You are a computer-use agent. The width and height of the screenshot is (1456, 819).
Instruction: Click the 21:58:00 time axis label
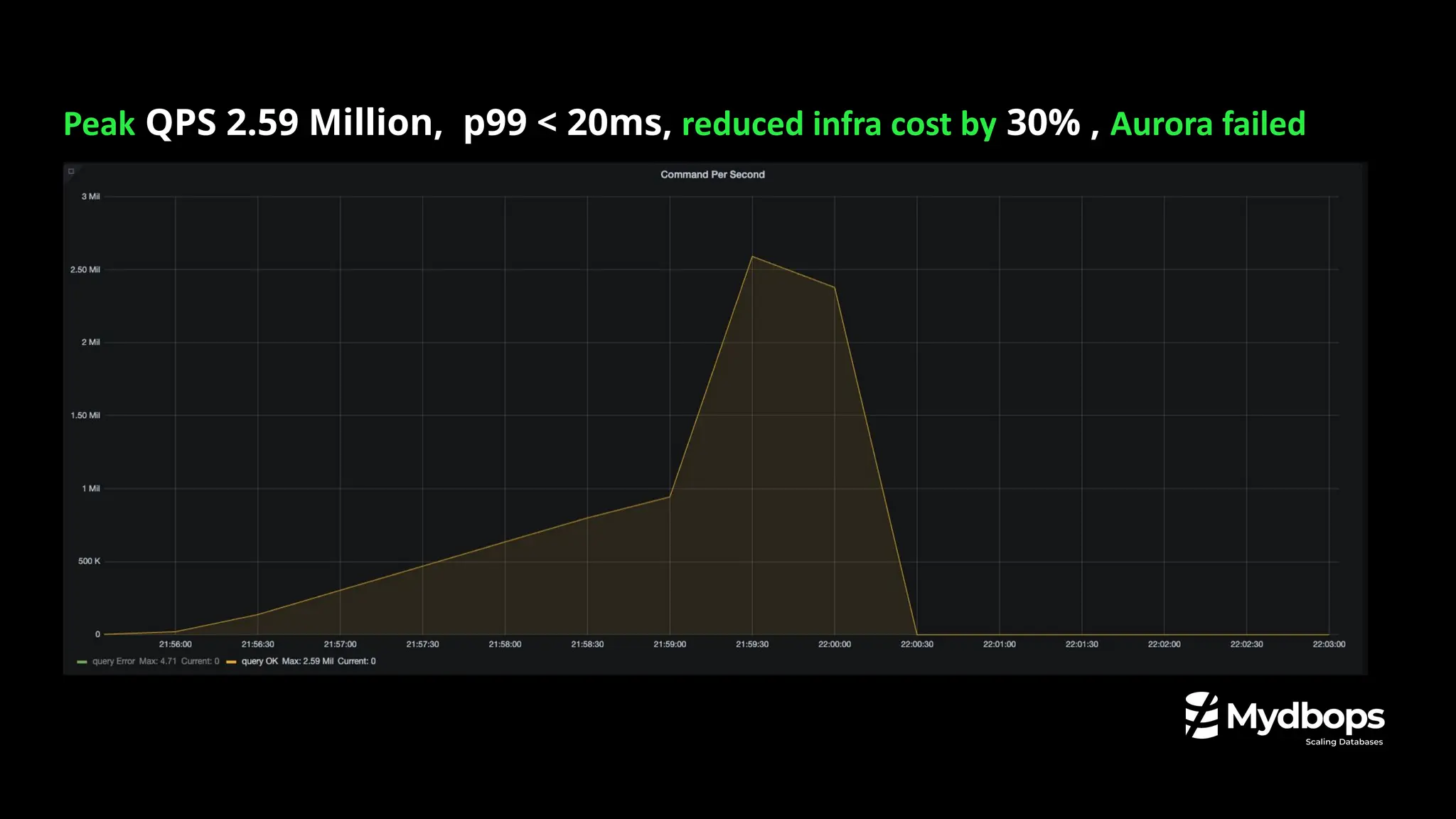point(505,644)
